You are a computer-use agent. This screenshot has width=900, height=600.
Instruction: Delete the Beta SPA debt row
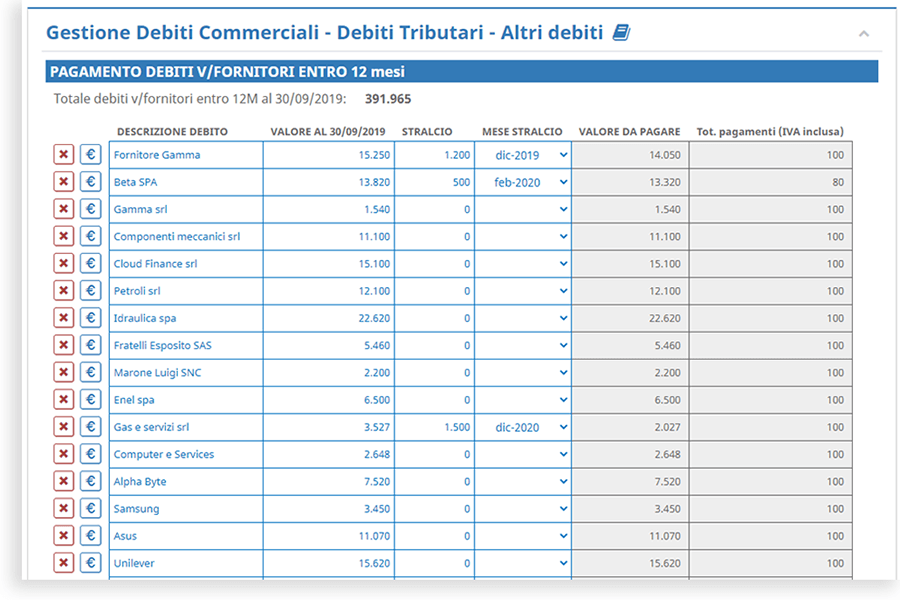[64, 182]
